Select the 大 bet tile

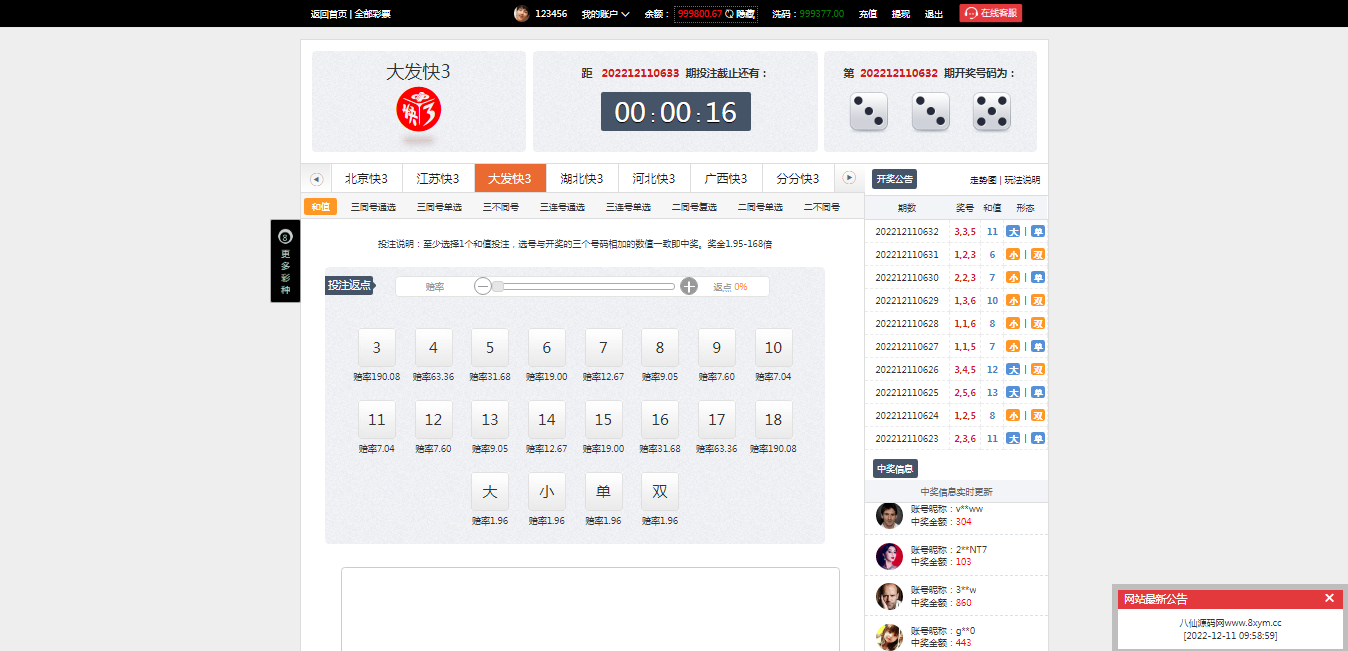(x=490, y=492)
